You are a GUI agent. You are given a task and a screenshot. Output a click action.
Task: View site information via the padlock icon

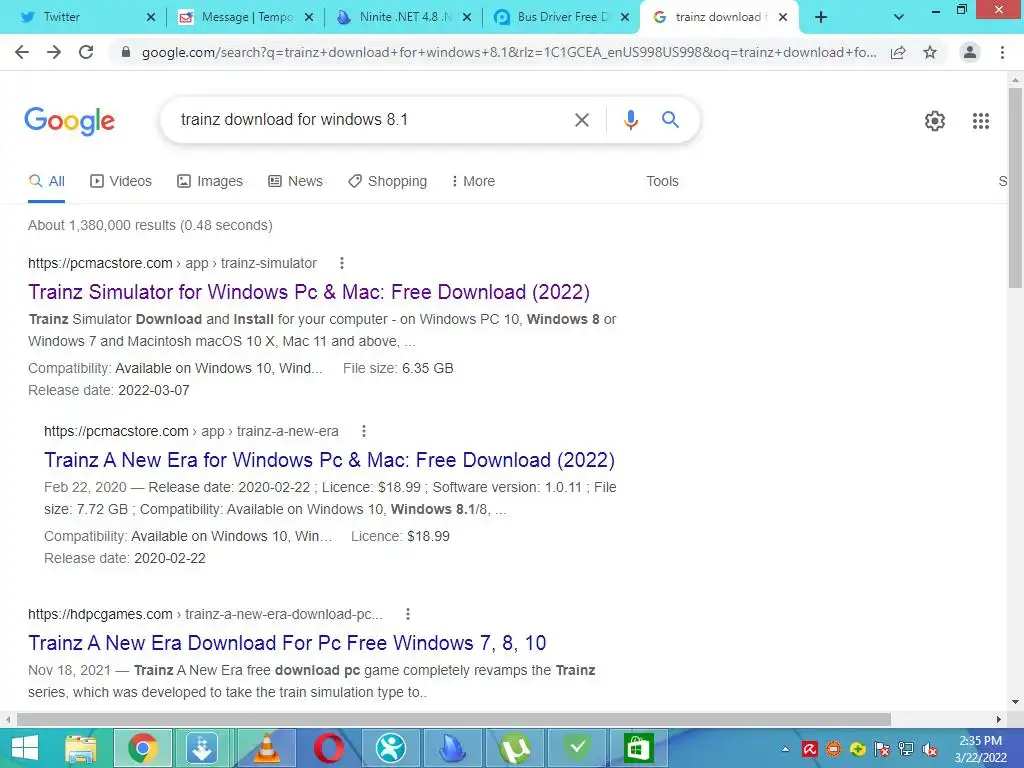click(x=126, y=52)
